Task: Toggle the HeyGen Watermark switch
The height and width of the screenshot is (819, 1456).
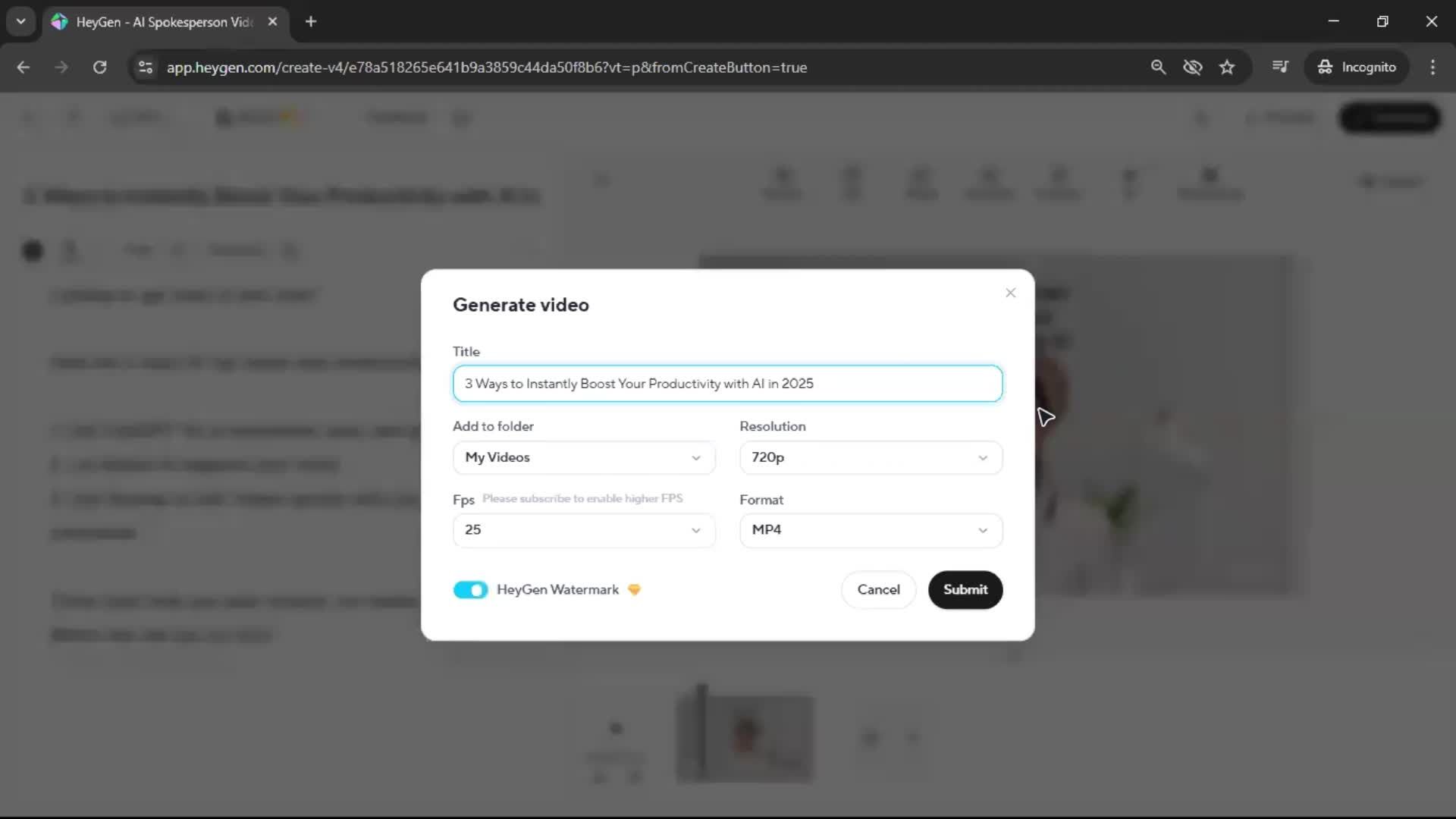Action: [x=470, y=590]
